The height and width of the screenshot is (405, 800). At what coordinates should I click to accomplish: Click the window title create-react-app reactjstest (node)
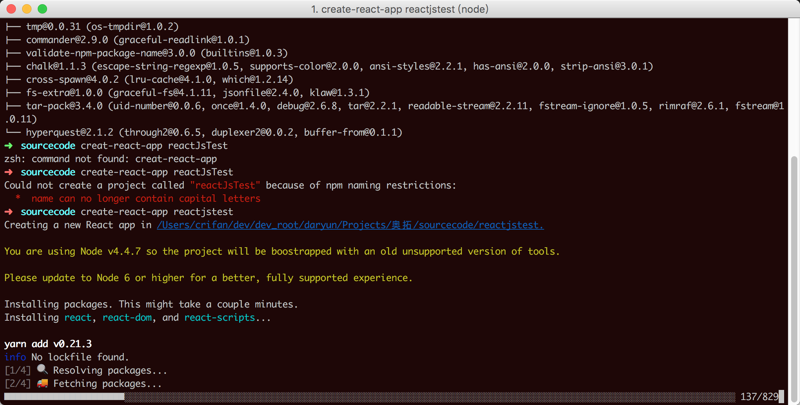click(399, 9)
